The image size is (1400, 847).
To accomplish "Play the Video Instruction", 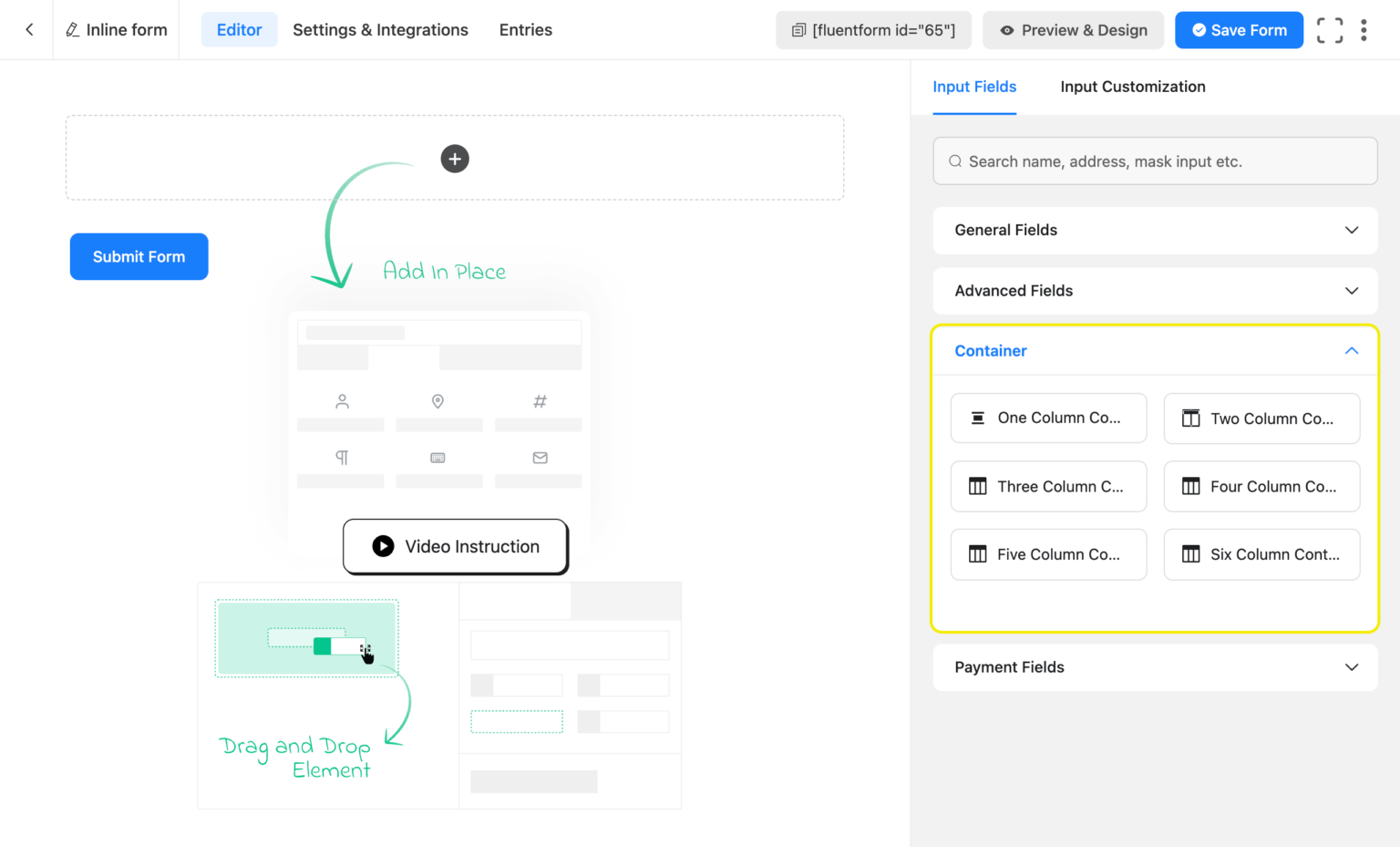I will click(455, 546).
